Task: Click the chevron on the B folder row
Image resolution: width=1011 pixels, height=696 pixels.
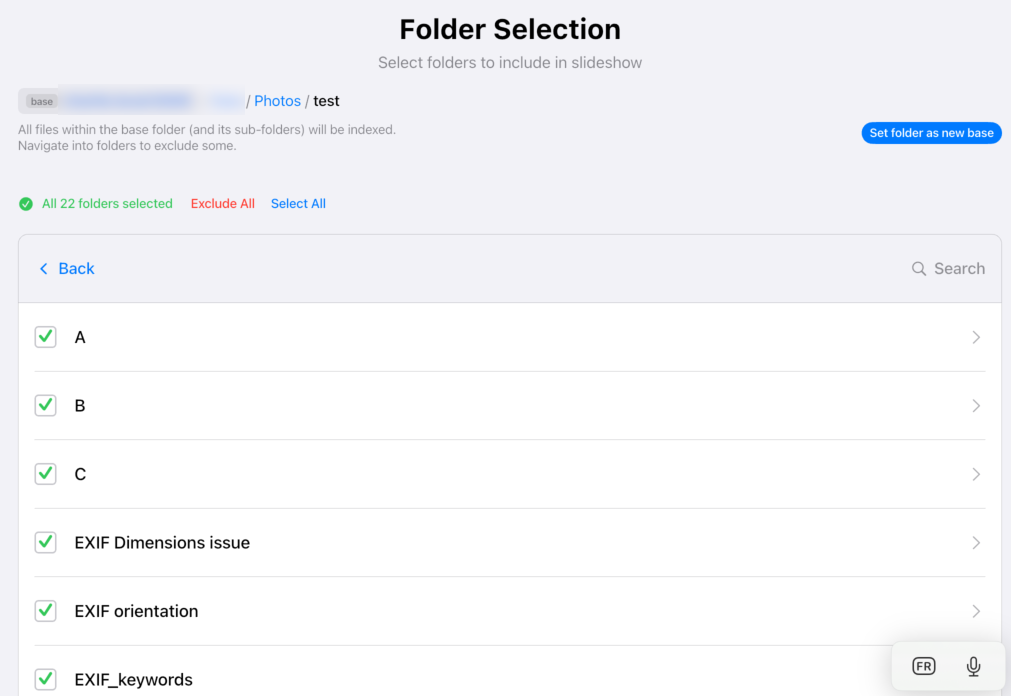Action: pos(976,405)
